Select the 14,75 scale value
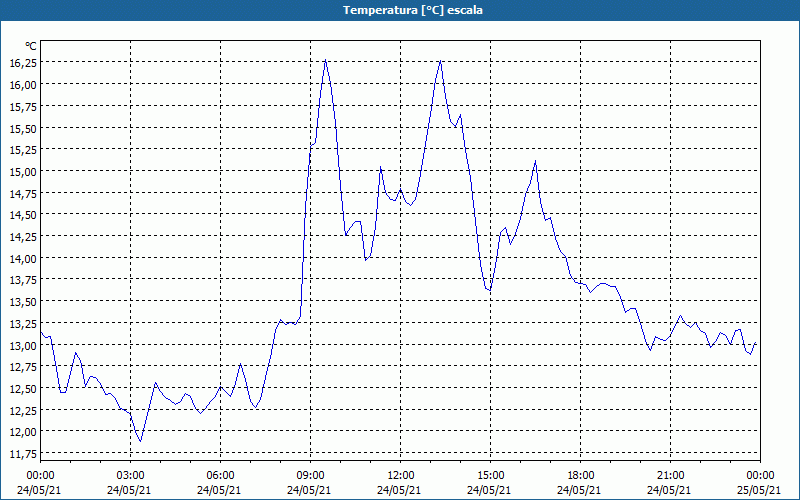The image size is (800, 500). click(x=23, y=193)
